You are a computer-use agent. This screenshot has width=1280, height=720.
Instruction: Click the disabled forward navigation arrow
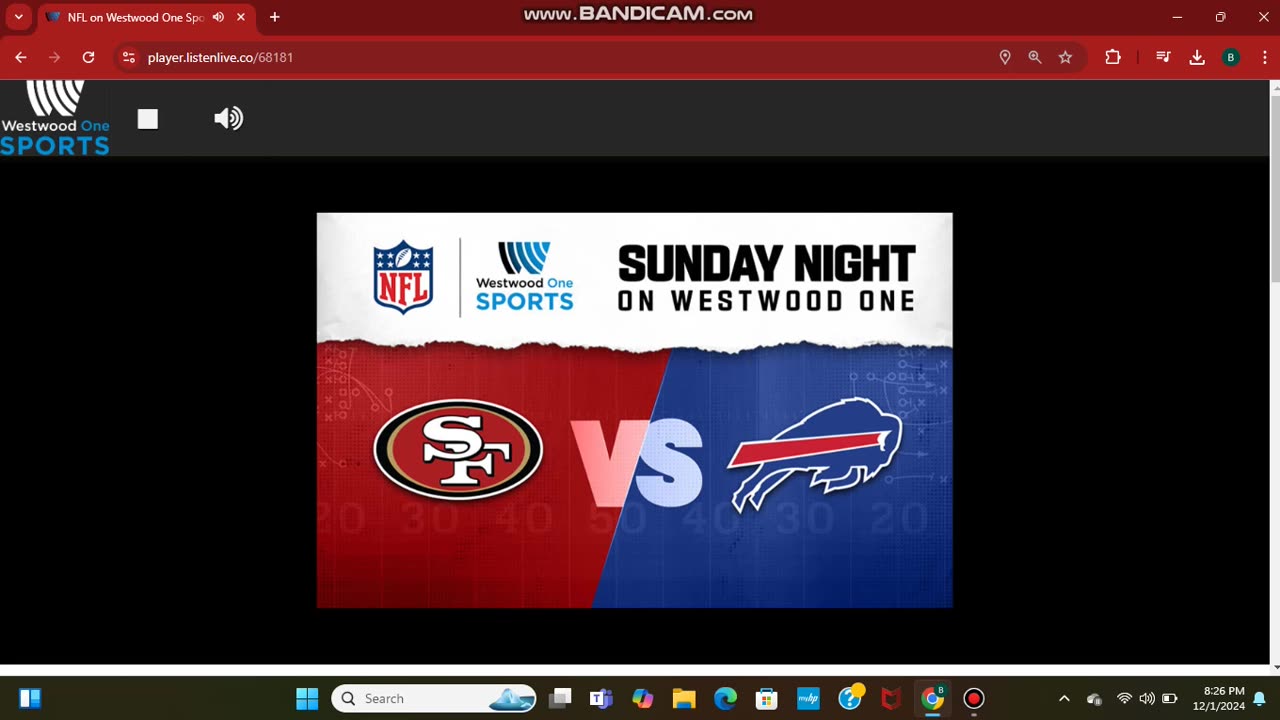[x=54, y=58]
